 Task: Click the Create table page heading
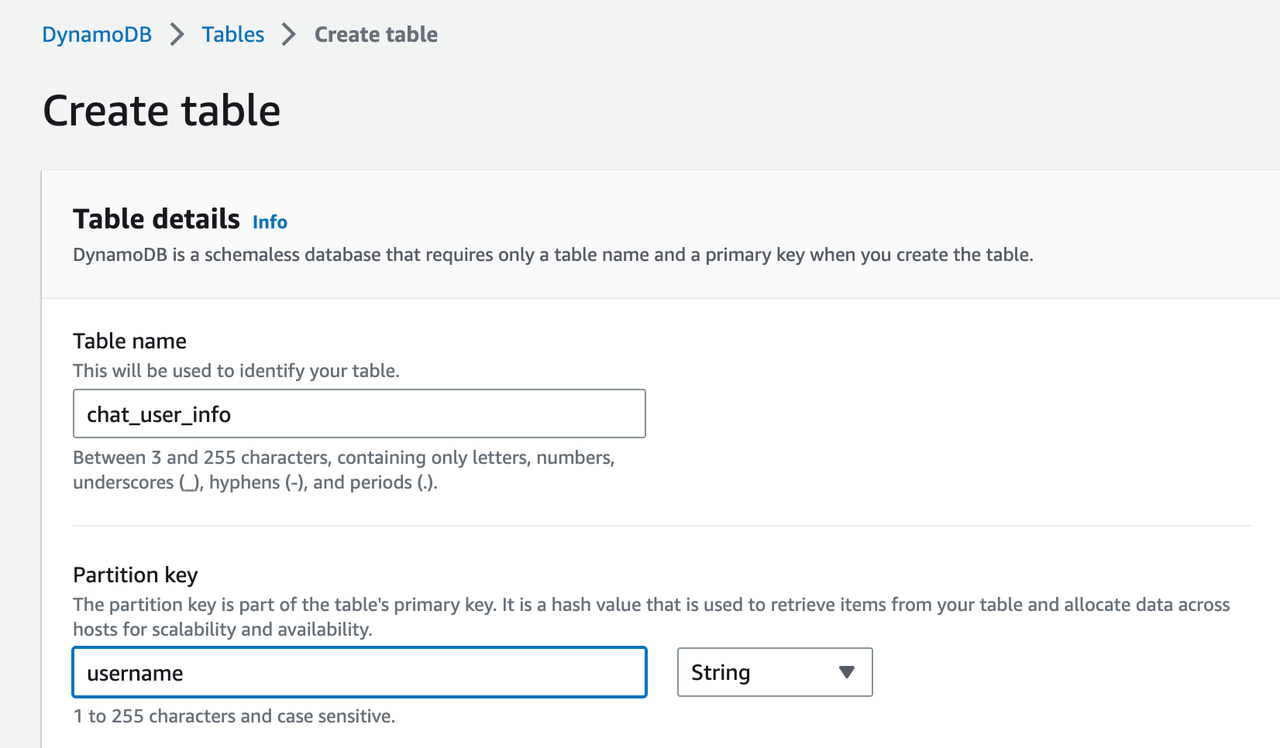tap(162, 110)
